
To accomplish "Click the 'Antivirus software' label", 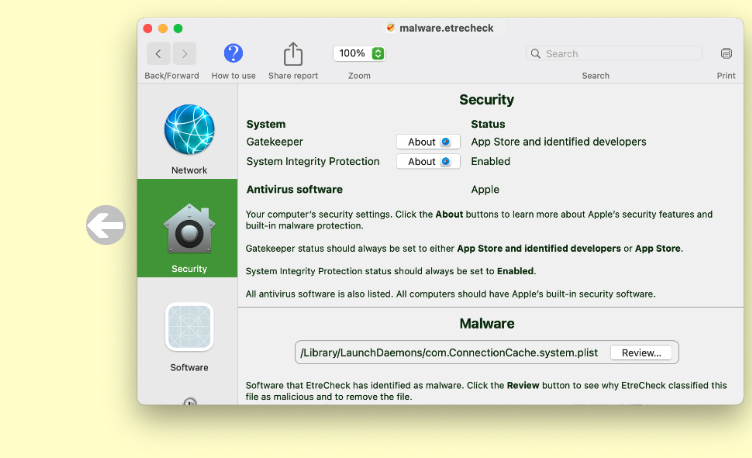I will coord(294,189).
